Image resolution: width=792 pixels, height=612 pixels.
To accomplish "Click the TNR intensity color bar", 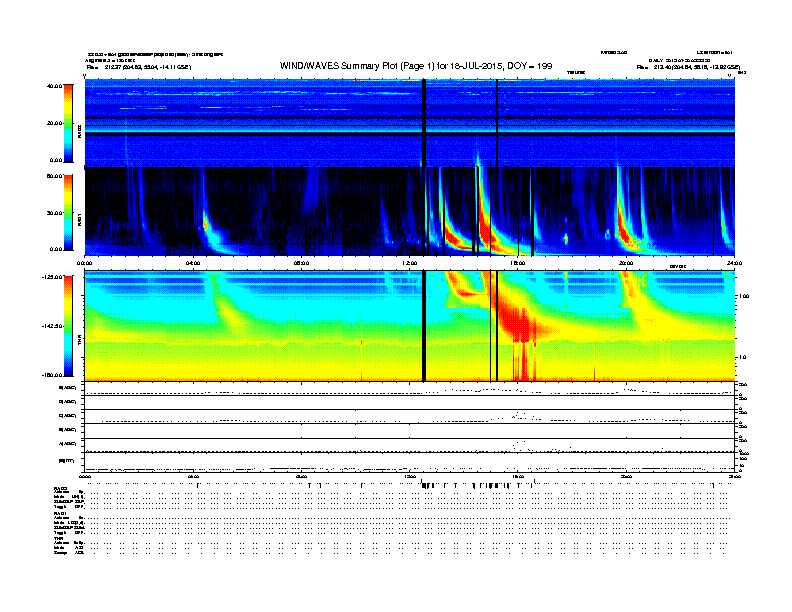I will tap(68, 326).
